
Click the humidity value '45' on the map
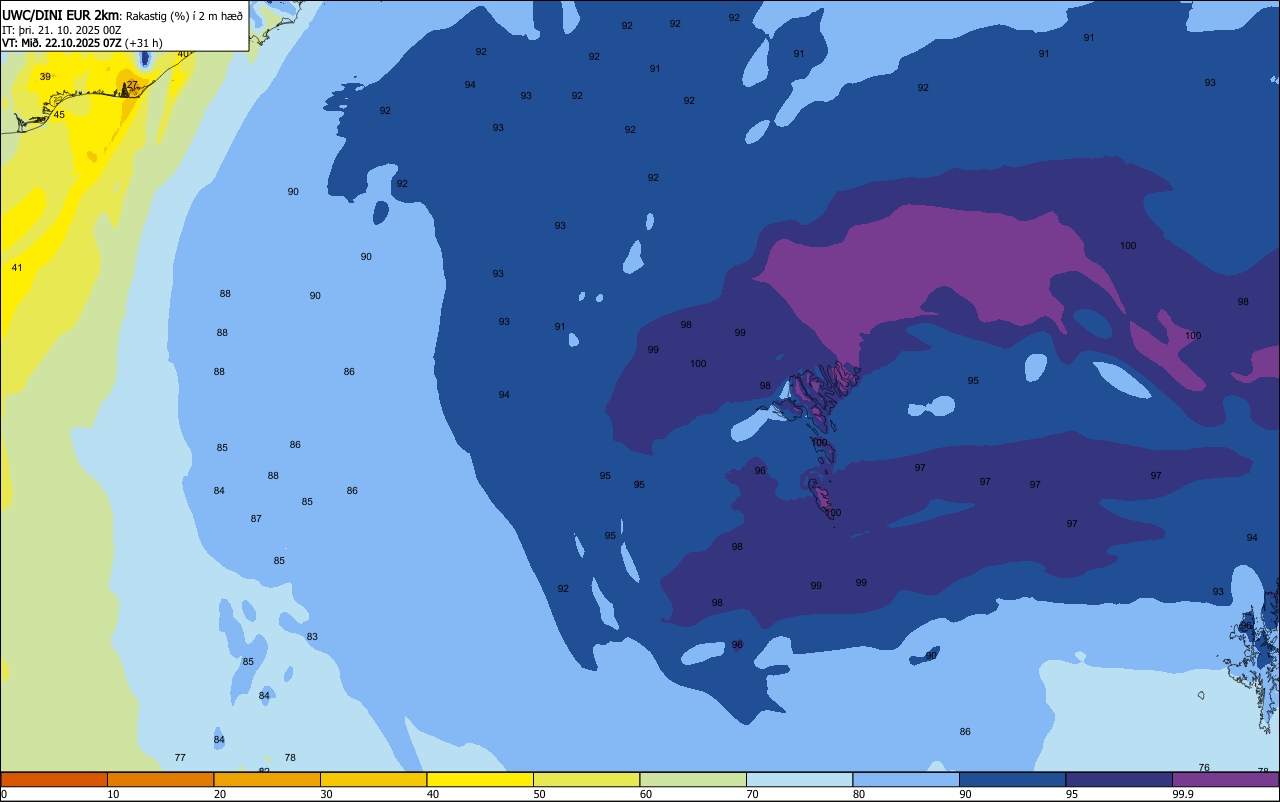59,115
